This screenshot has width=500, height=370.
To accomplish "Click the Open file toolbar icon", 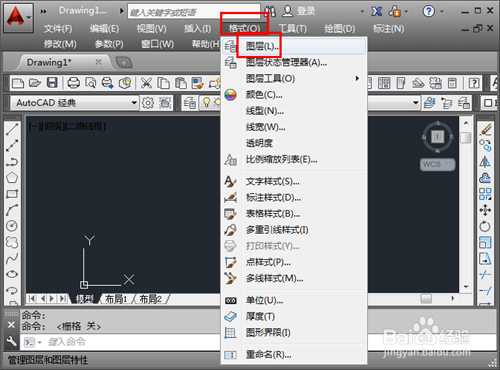I will [35, 83].
